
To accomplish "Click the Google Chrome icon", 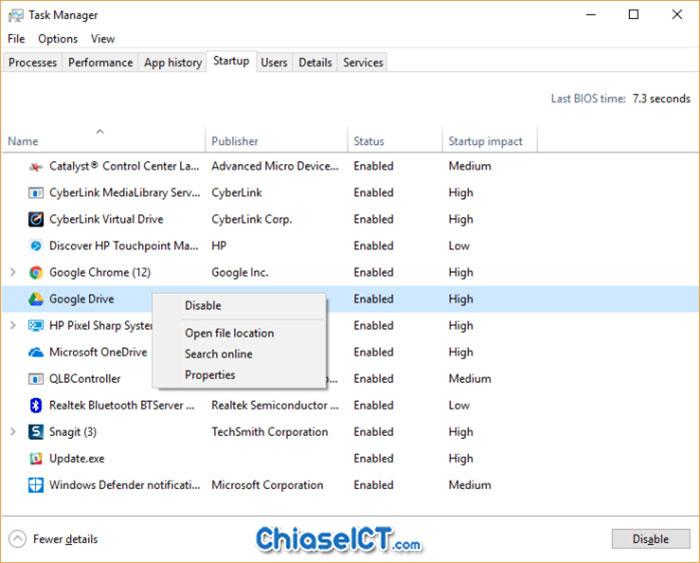I will (x=36, y=272).
